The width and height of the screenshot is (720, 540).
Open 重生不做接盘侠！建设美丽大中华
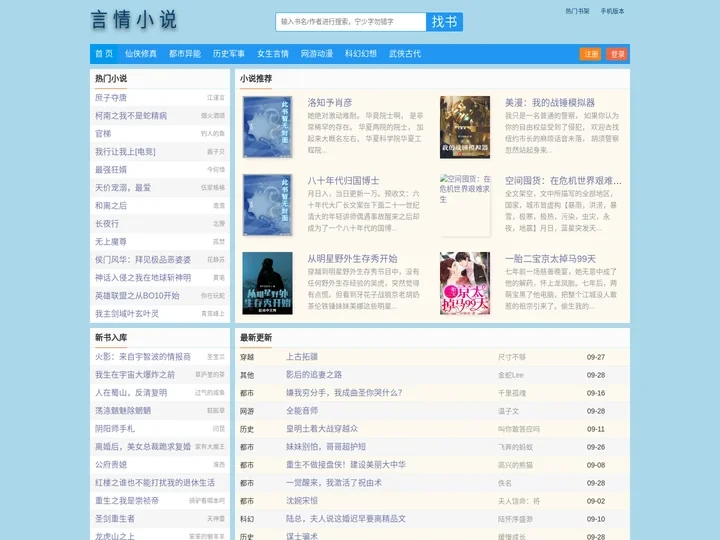pos(346,465)
